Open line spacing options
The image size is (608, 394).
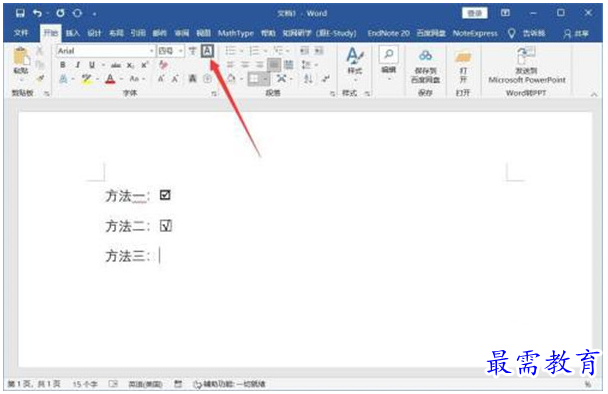309,65
